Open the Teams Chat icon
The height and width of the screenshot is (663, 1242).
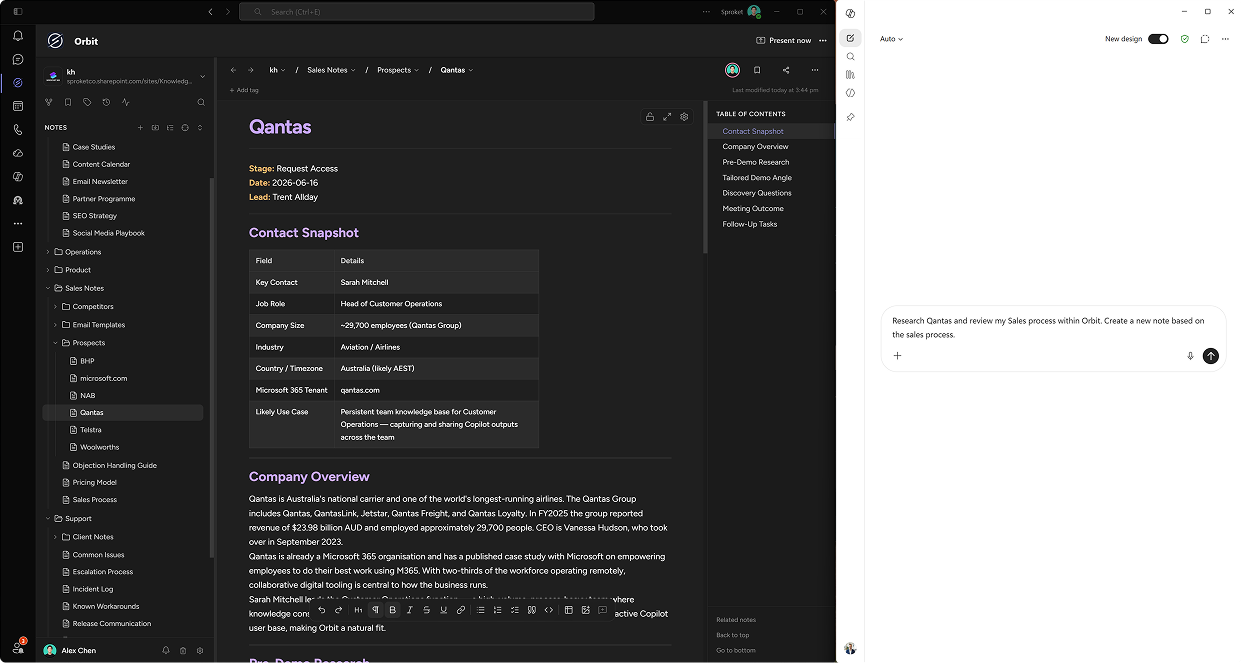click(18, 59)
